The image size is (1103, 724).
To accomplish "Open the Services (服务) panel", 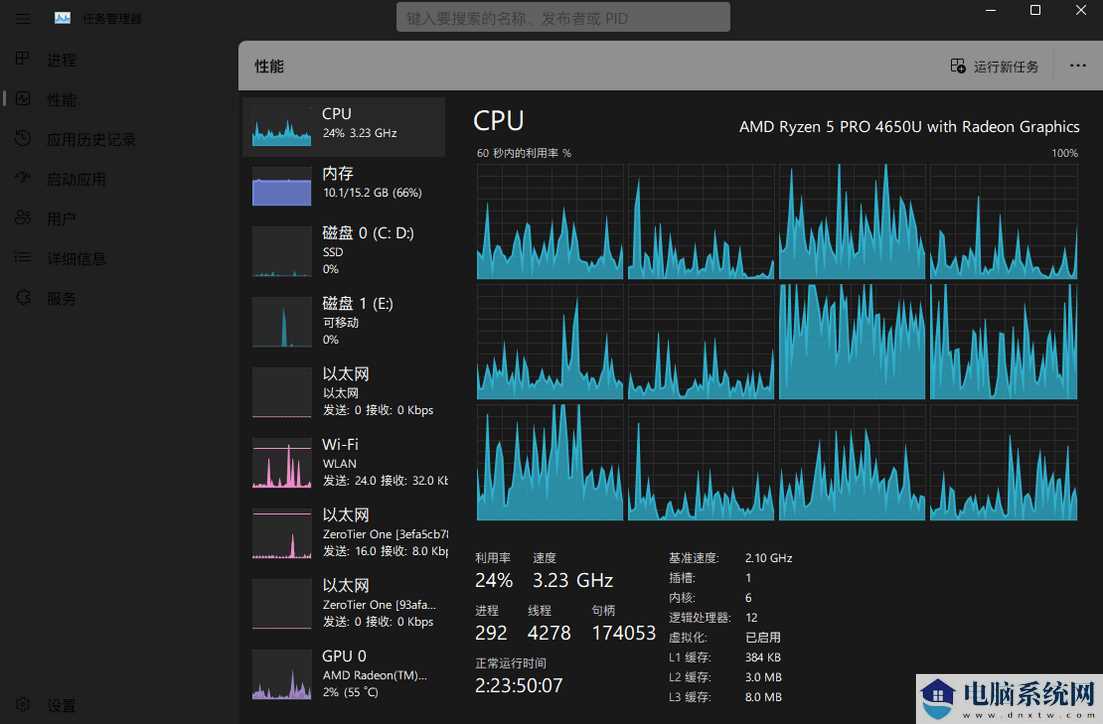I will [x=60, y=297].
